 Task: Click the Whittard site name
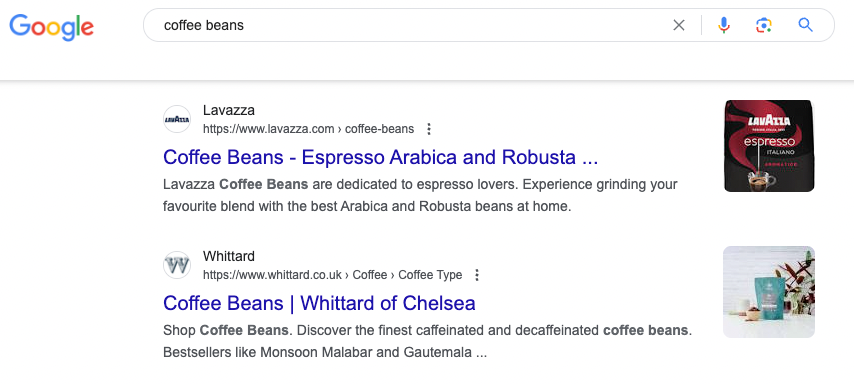[x=229, y=257]
